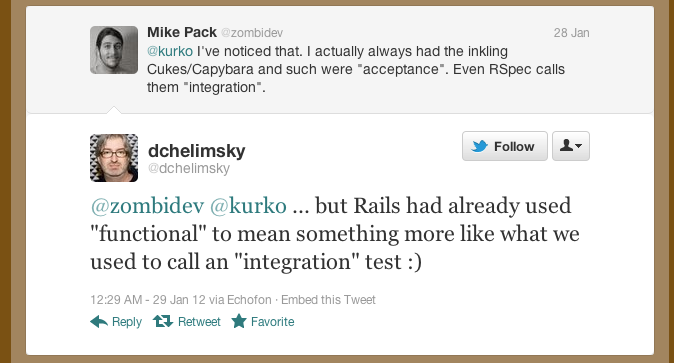Click the @dchelimsky handle under the name
The image size is (674, 363).
(189, 168)
